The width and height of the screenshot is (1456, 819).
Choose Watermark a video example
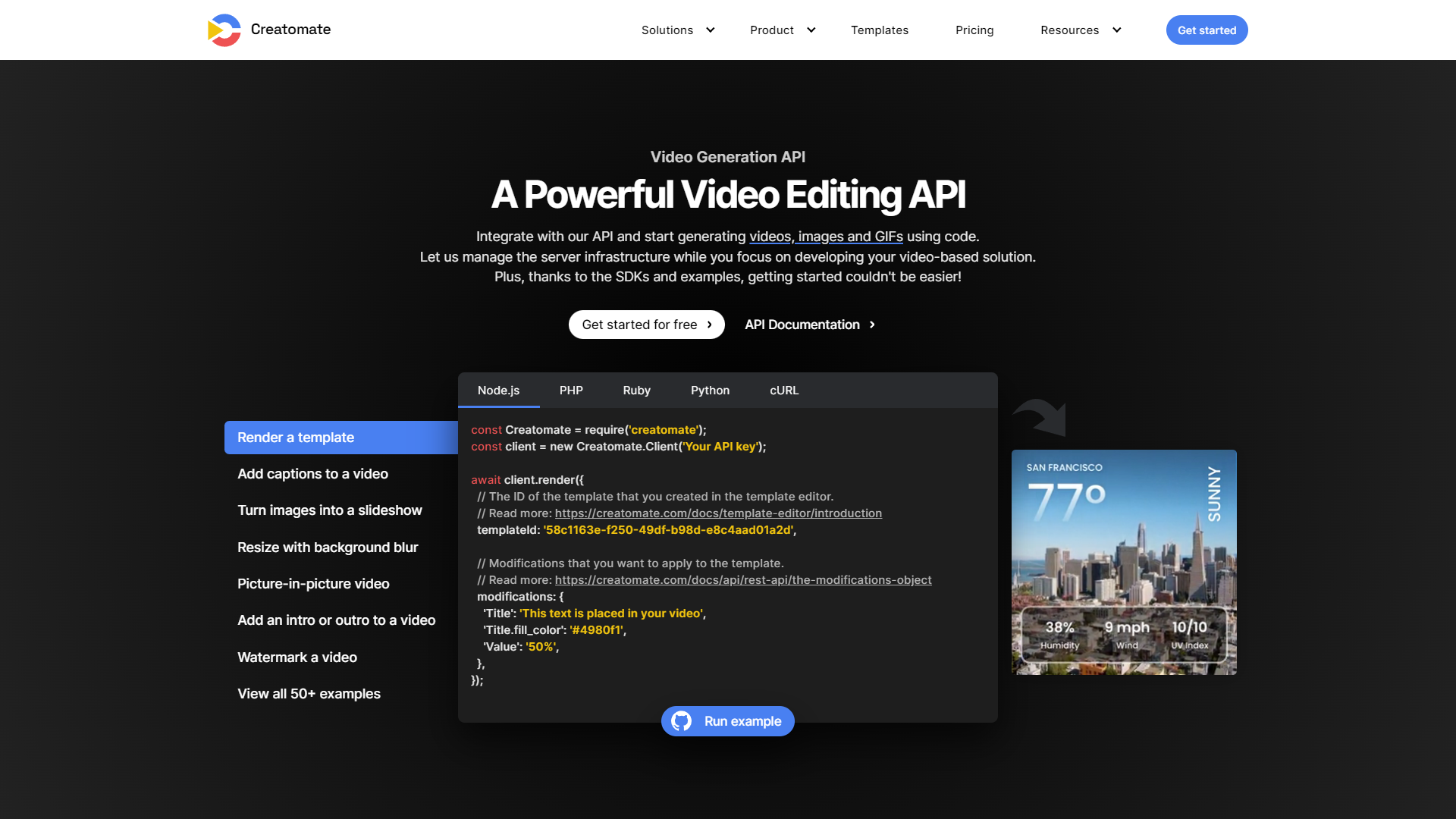click(x=297, y=657)
